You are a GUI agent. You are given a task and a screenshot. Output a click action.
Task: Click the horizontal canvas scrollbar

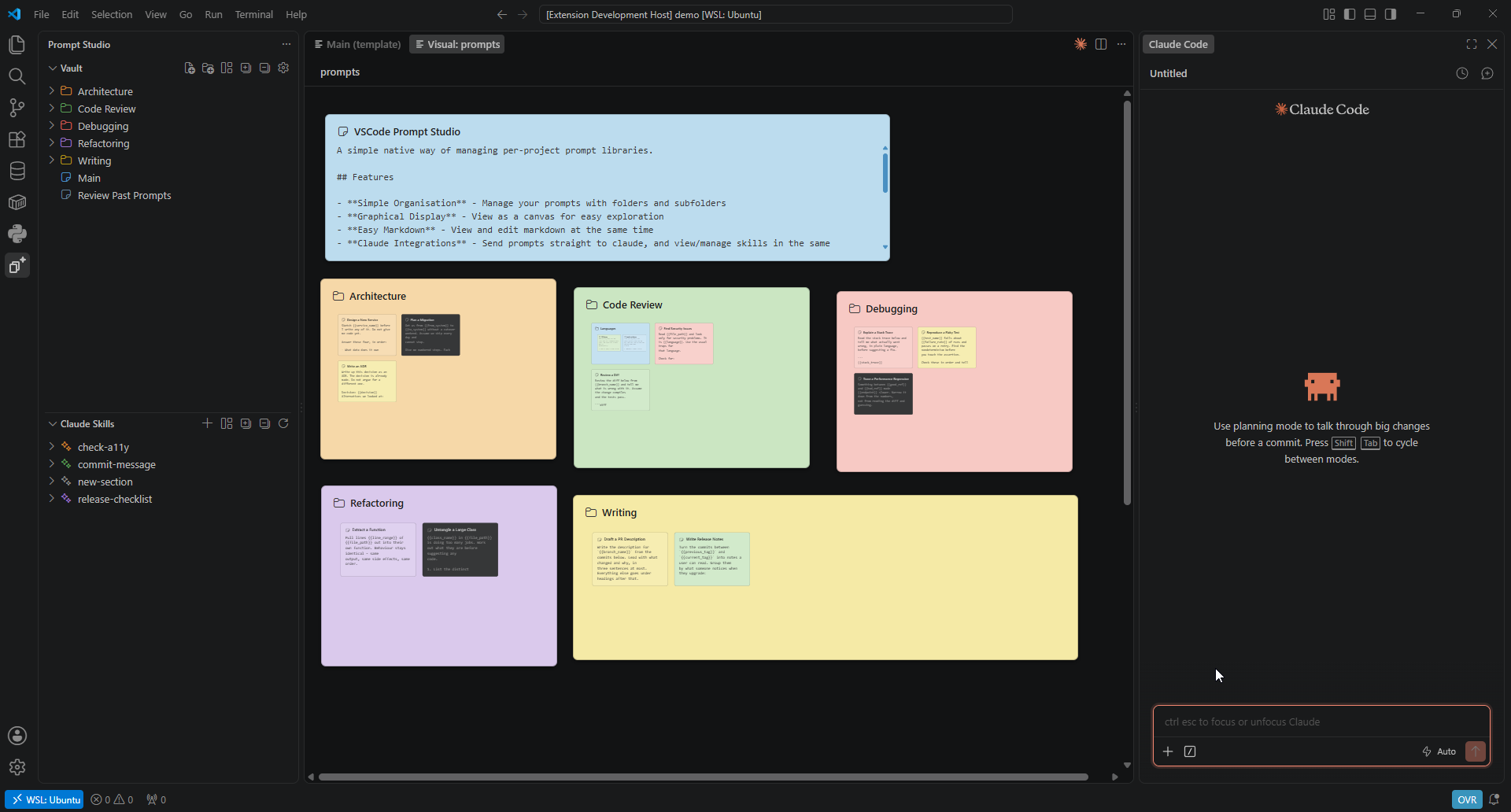(703, 777)
